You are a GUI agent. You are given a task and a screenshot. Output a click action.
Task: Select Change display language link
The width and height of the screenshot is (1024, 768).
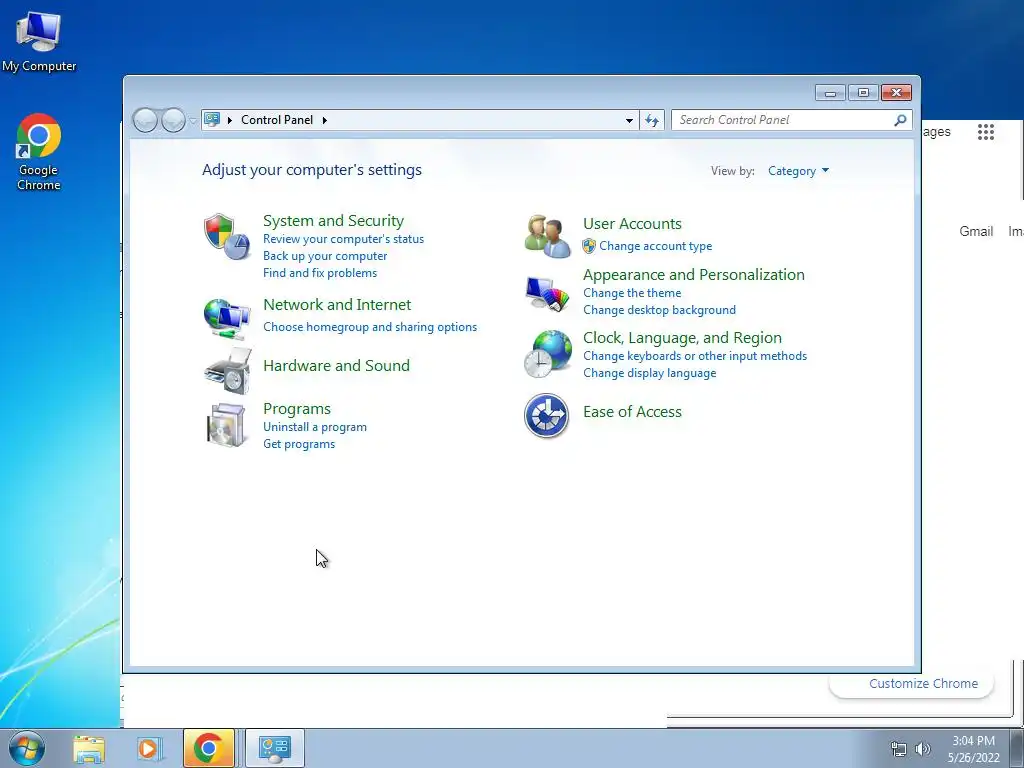[649, 373]
